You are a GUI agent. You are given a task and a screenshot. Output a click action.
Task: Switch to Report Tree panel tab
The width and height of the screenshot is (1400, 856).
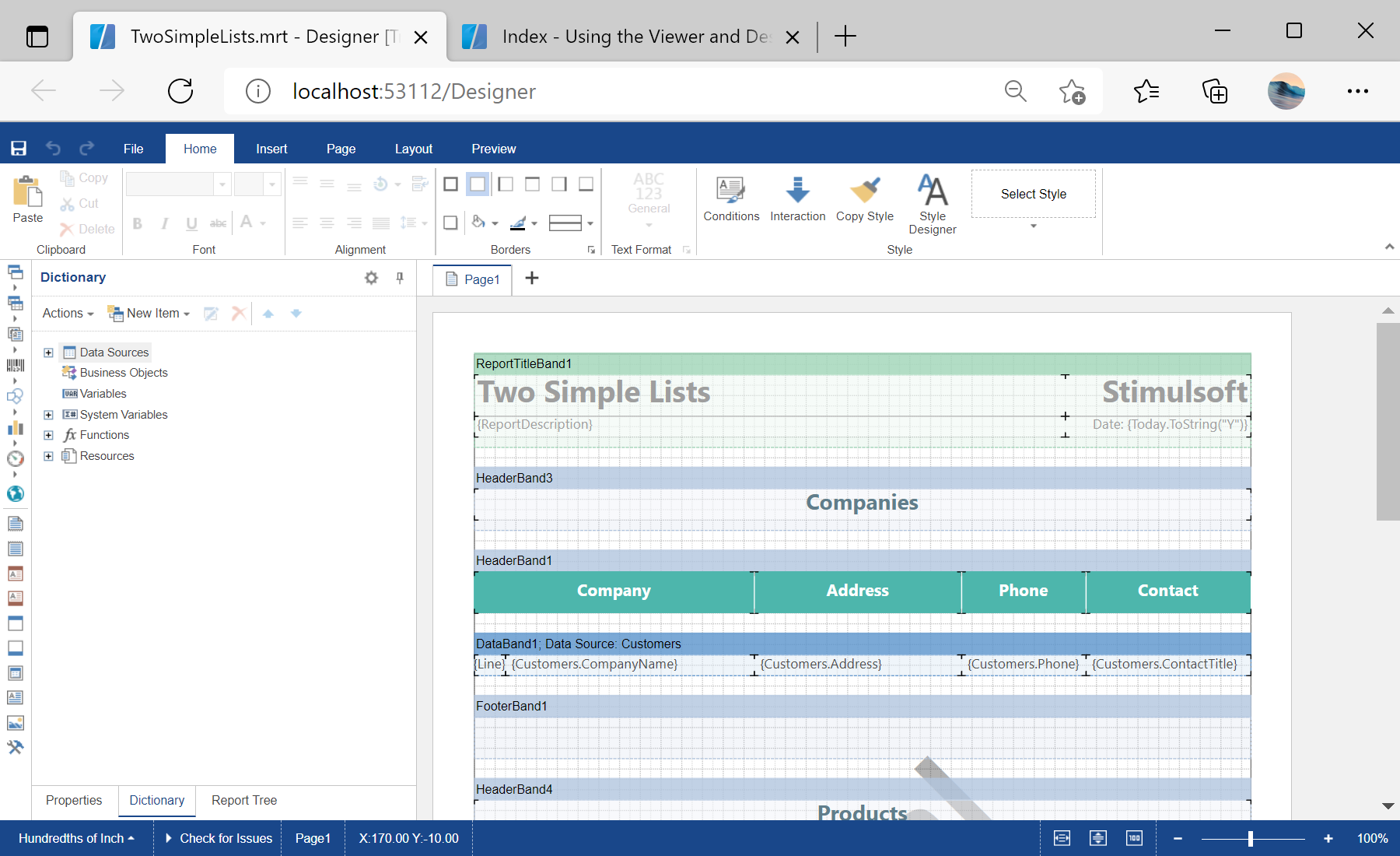point(244,800)
